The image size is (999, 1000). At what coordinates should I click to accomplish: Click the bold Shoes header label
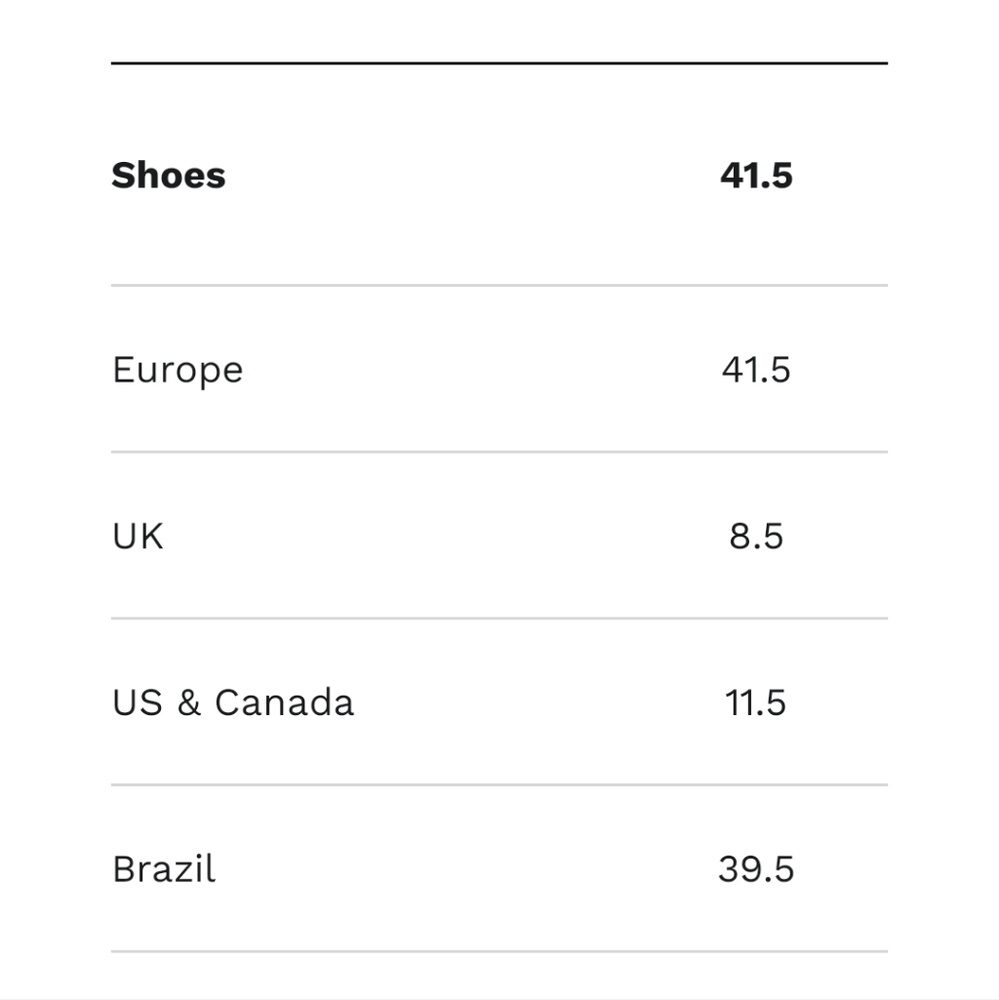point(168,176)
